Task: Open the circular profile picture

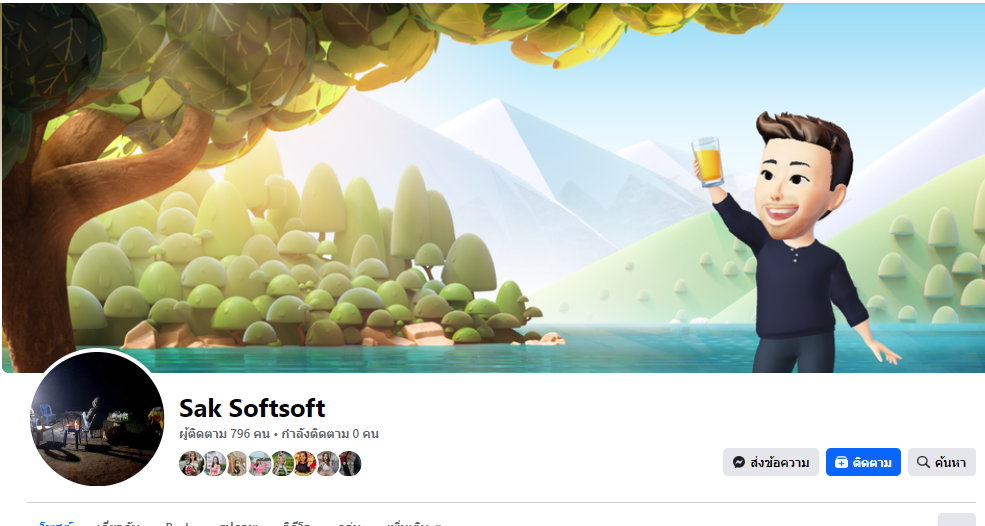Action: click(96, 419)
